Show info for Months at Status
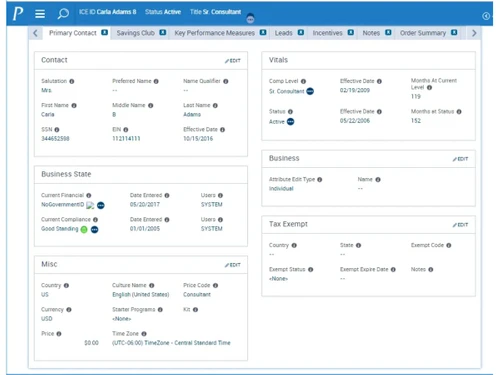Viewport: 500px width, 375px height. click(x=459, y=112)
